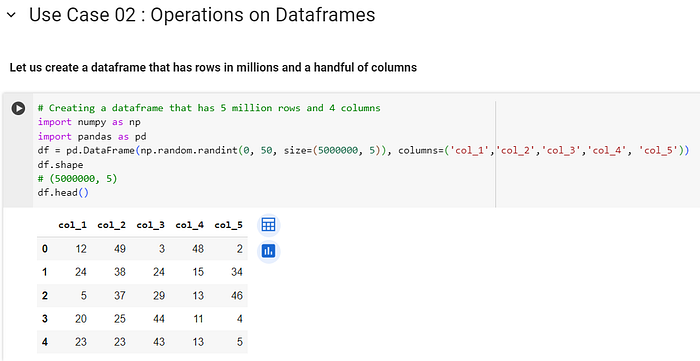The height and width of the screenshot is (361, 700).
Task: Open suggested charts icon for dataframe
Action: pyautogui.click(x=268, y=252)
